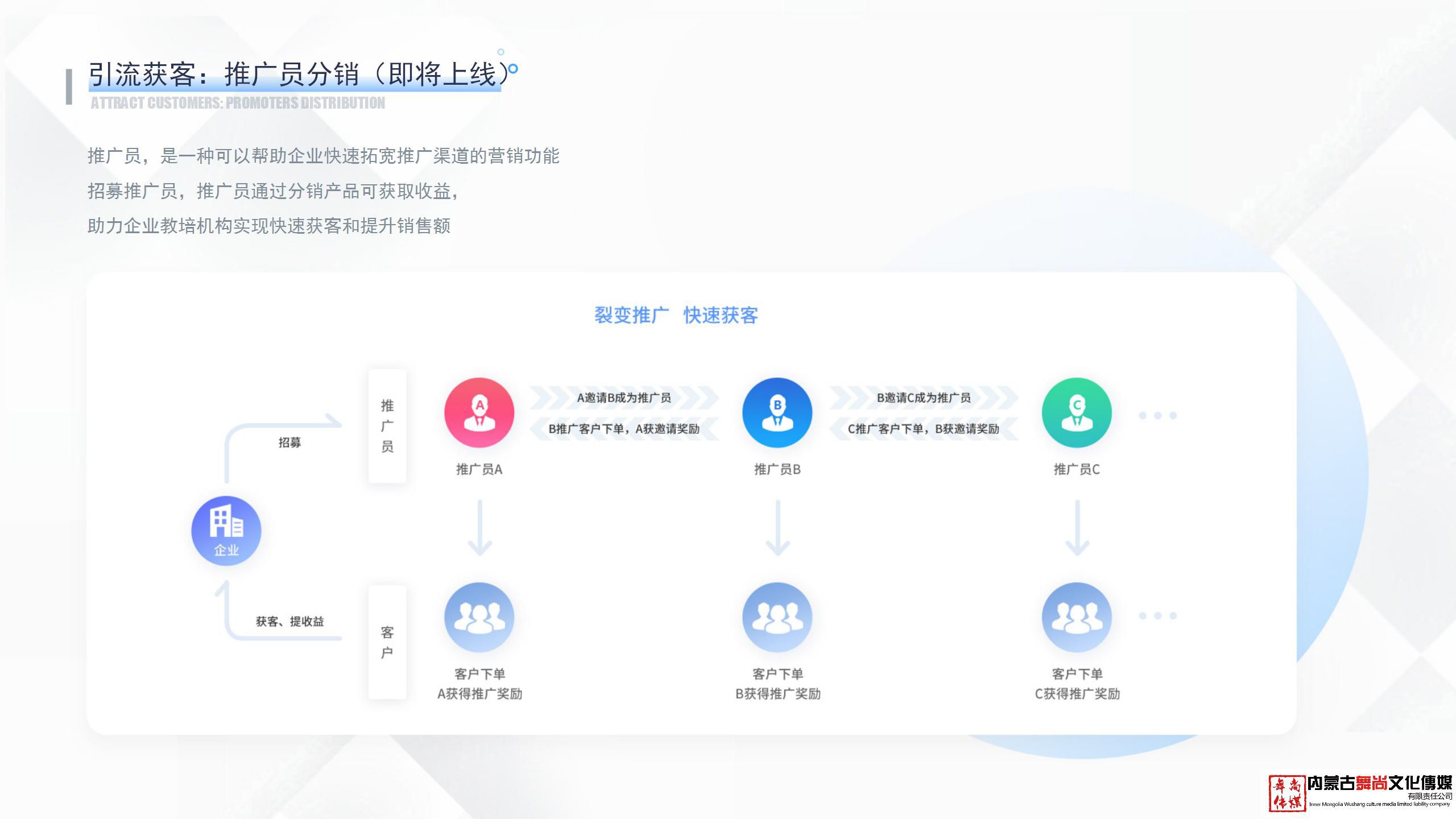1456x819 pixels.
Task: Select the slide title 引流获客：推广员分销
Action: click(296, 74)
